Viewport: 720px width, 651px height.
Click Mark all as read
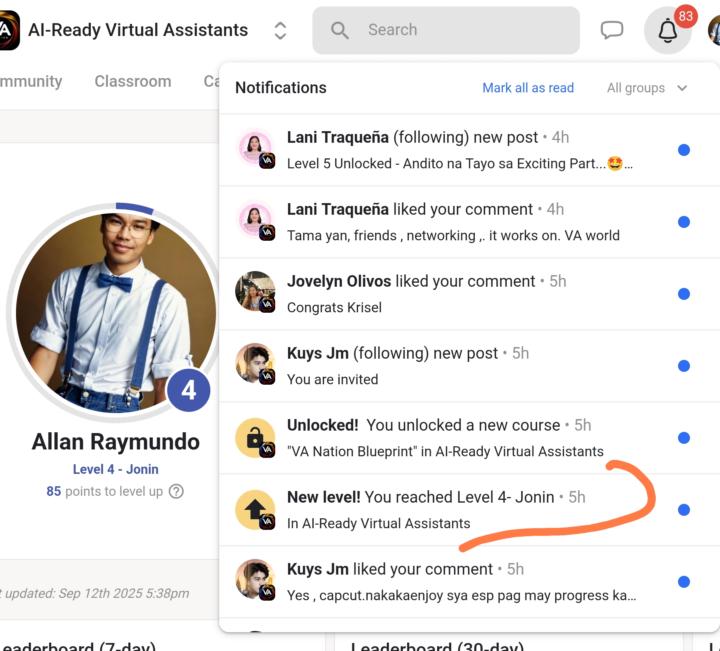tap(528, 88)
